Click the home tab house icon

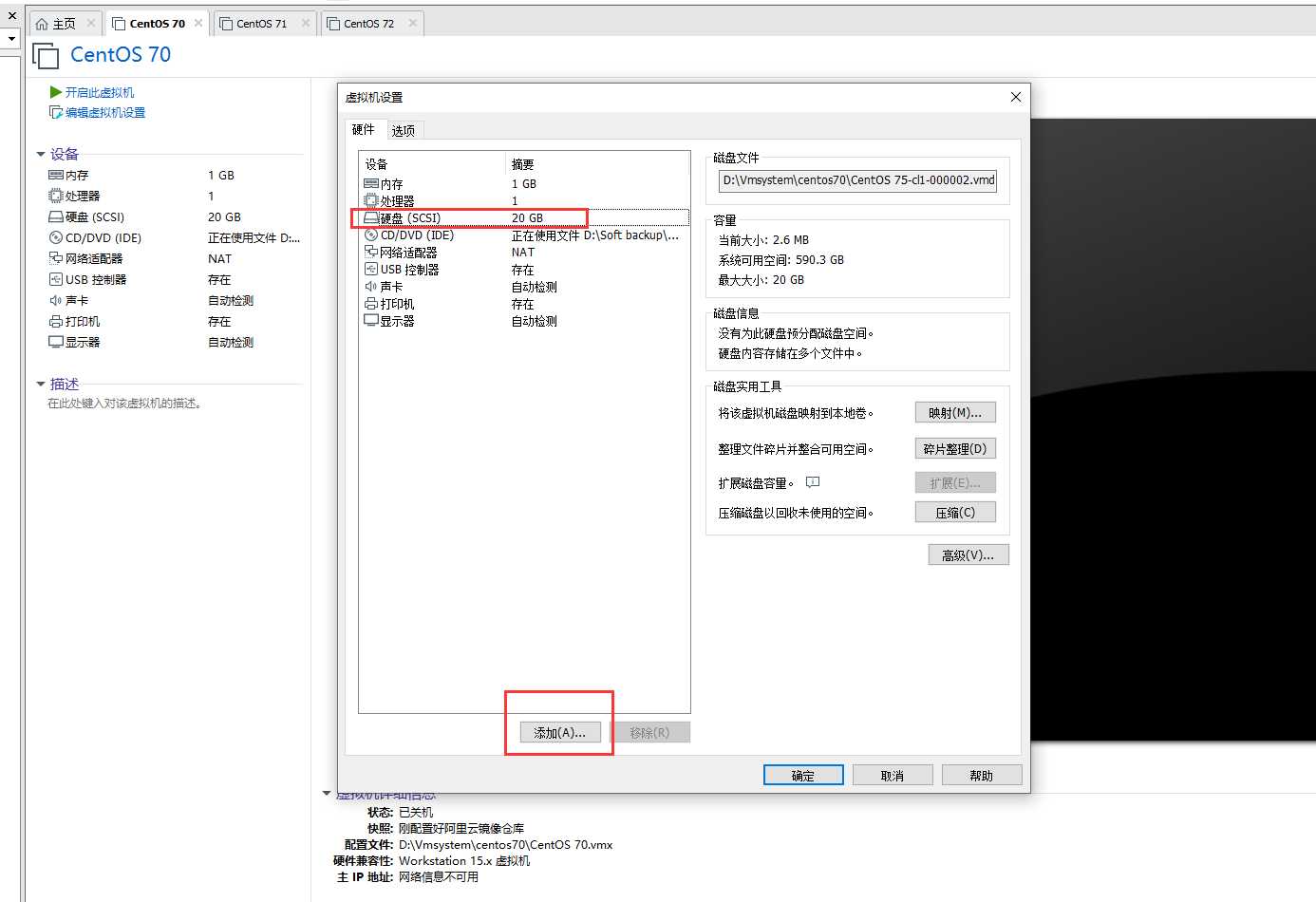coord(42,24)
